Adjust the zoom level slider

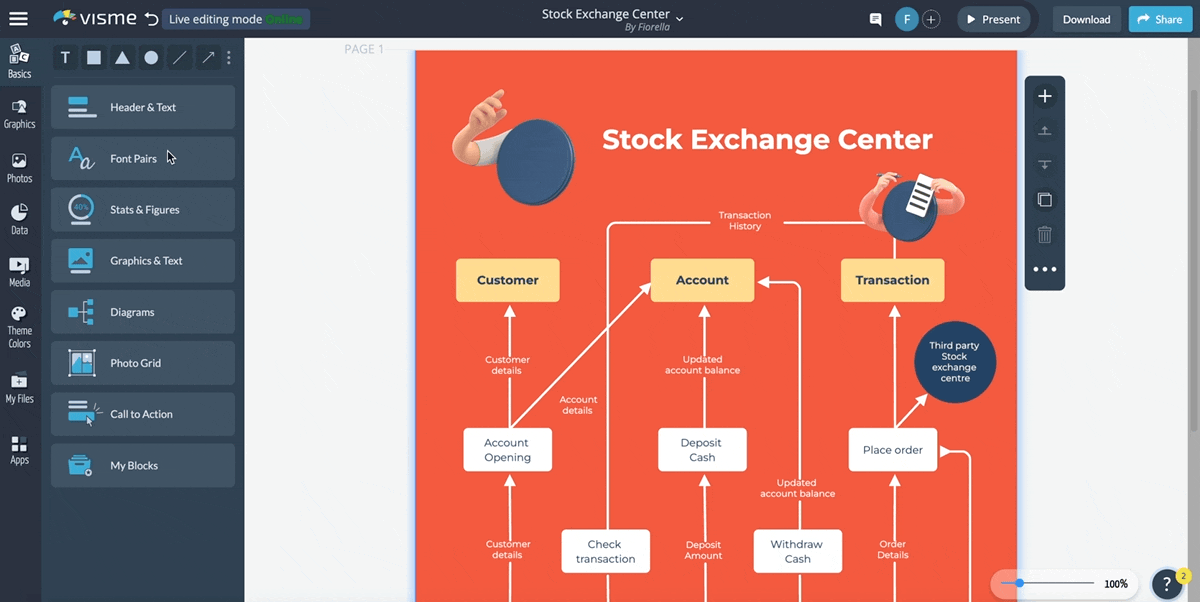1020,583
